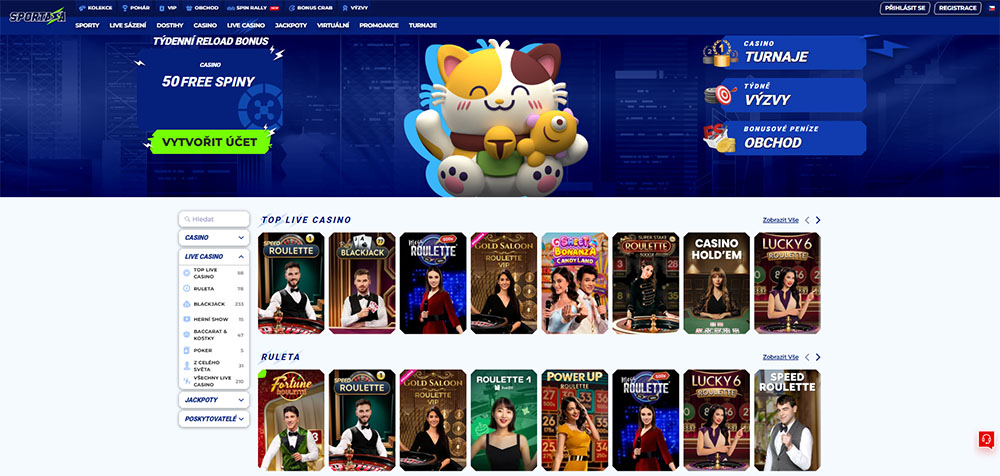Go to Sporty in main navigation

[x=87, y=26]
